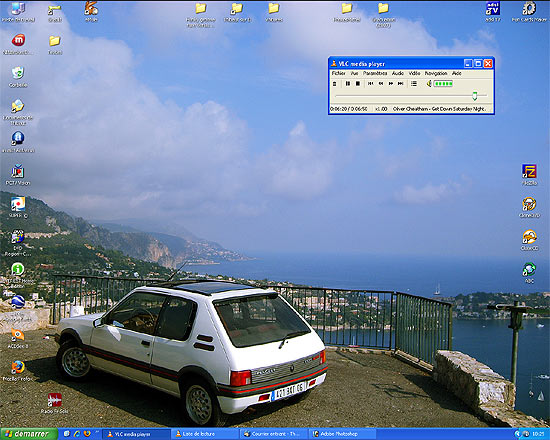Switch to Adobe Photoshop taskbar button
Image resolution: width=550 pixels, height=440 pixels.
click(343, 434)
